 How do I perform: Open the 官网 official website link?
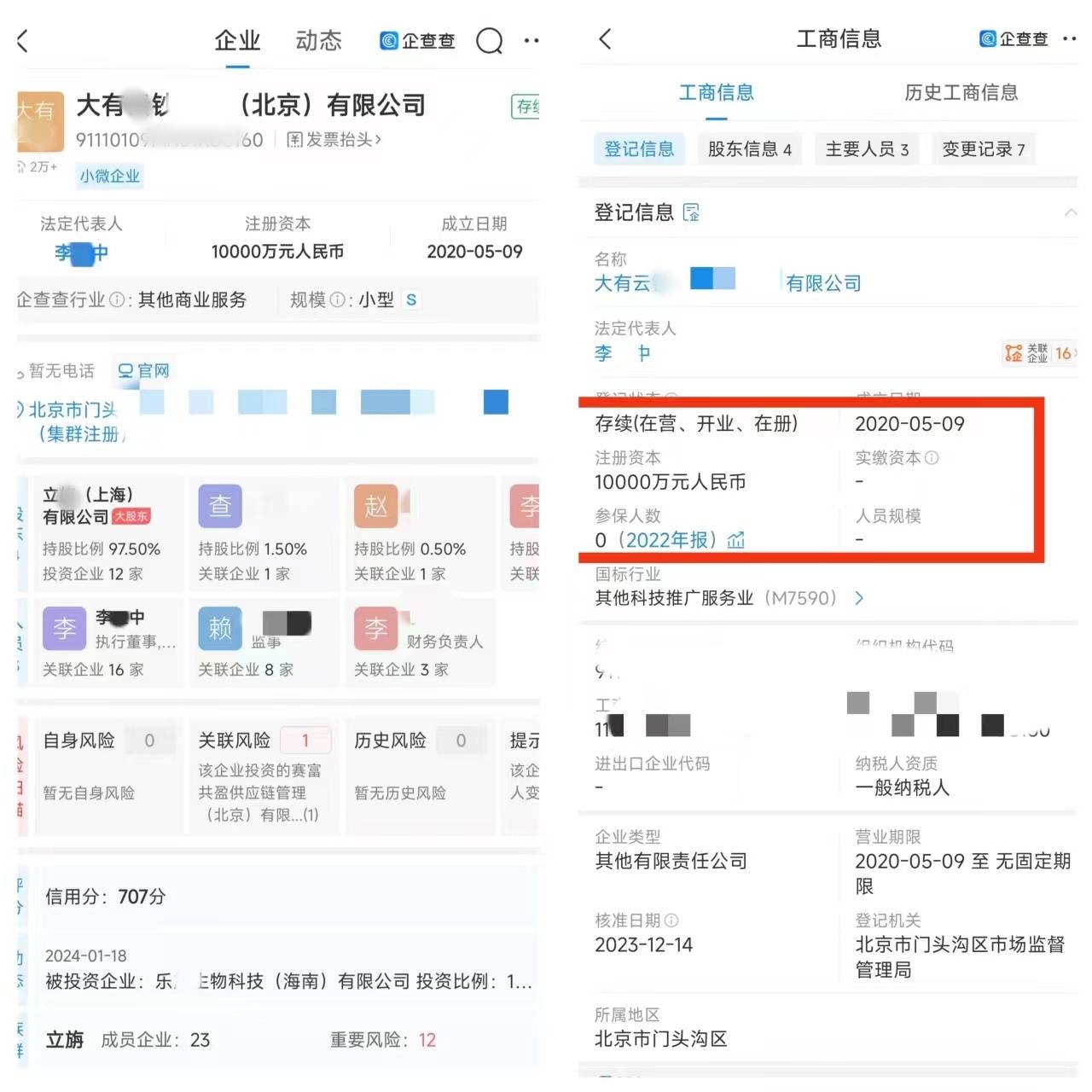(143, 370)
